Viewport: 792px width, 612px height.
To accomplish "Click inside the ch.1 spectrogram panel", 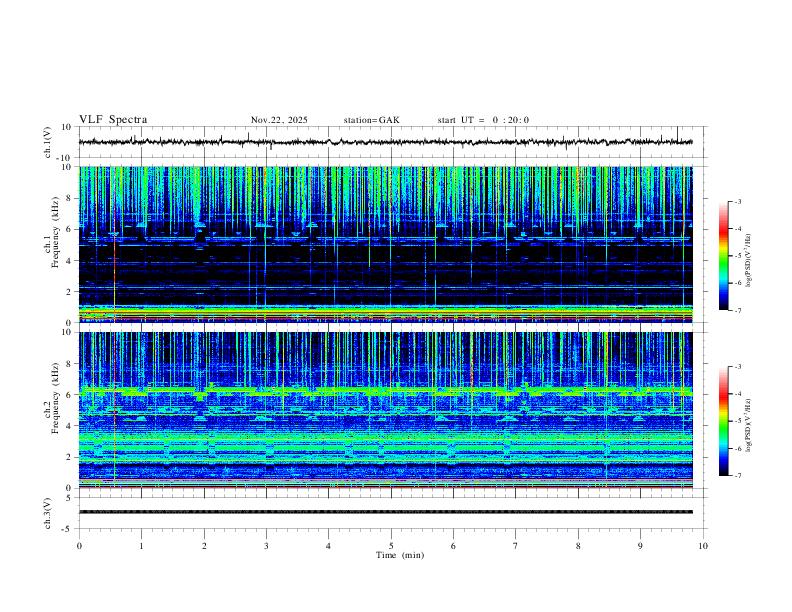I will click(385, 244).
